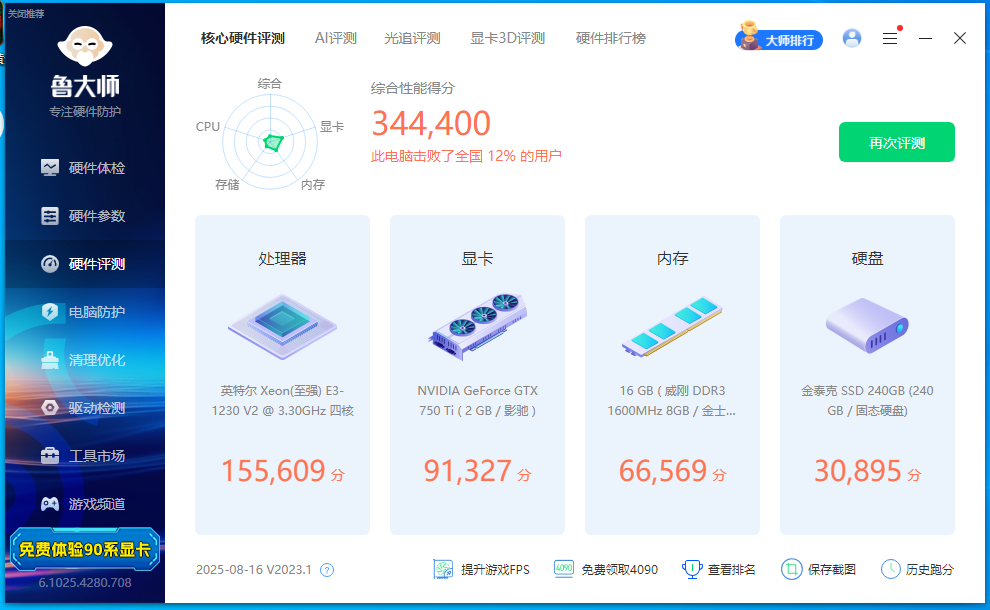The width and height of the screenshot is (990, 610).
Task: Click the 查看排名 link
Action: tap(719, 570)
